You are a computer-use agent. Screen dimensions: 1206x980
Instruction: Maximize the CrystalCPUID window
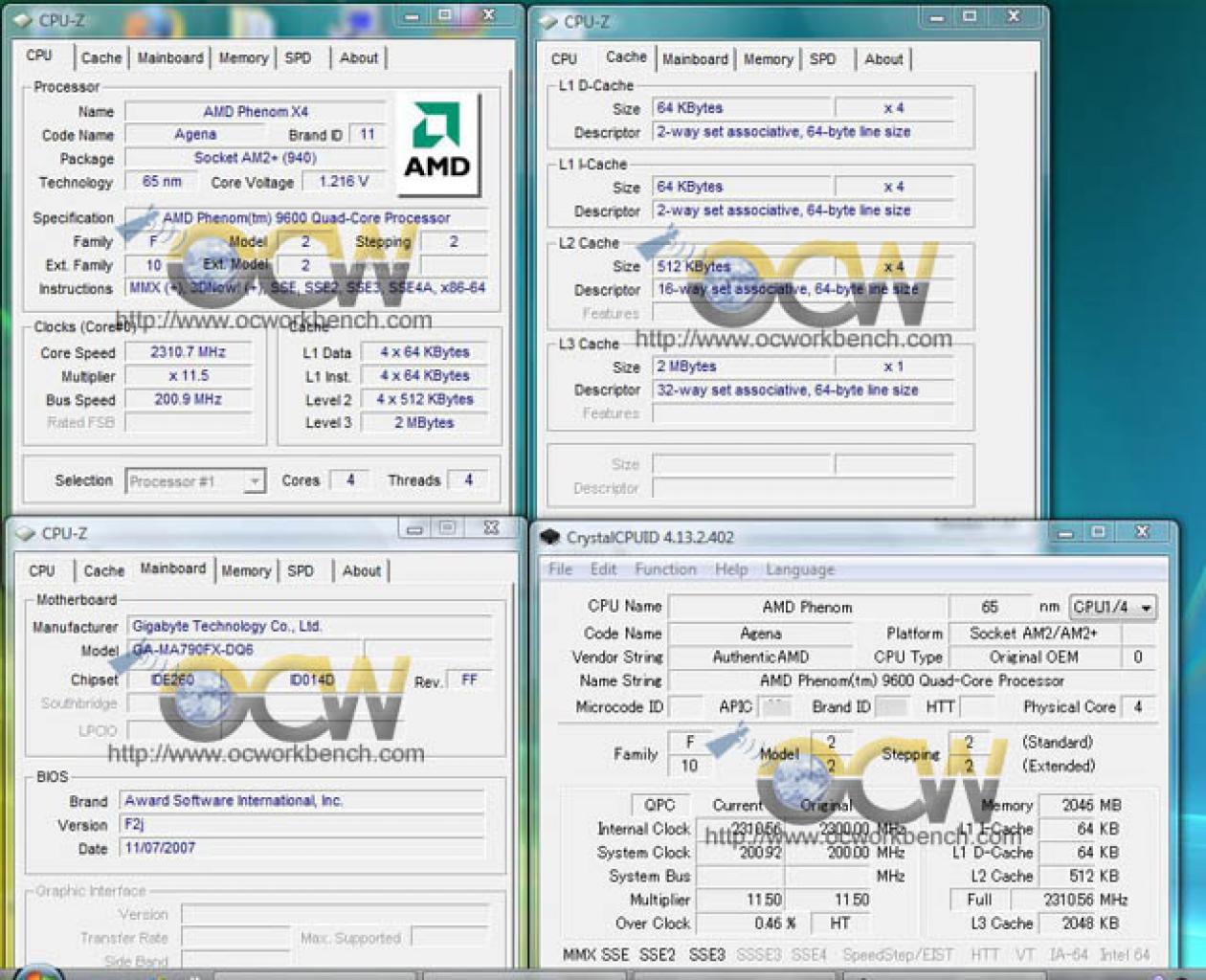(x=1098, y=532)
